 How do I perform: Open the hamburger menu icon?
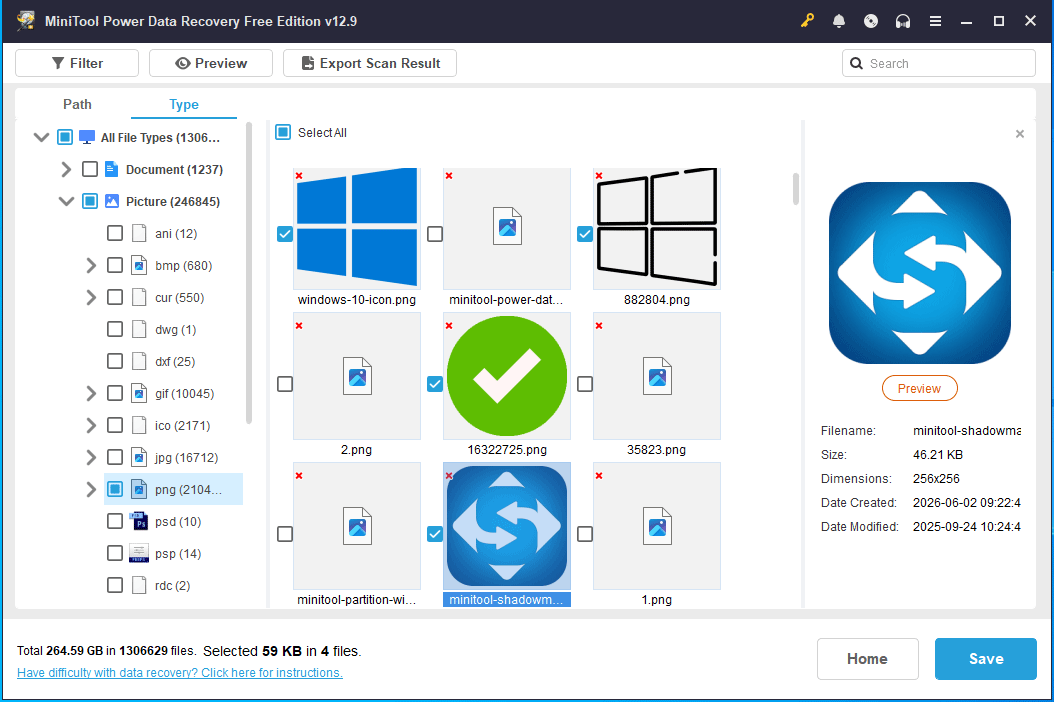[x=935, y=21]
